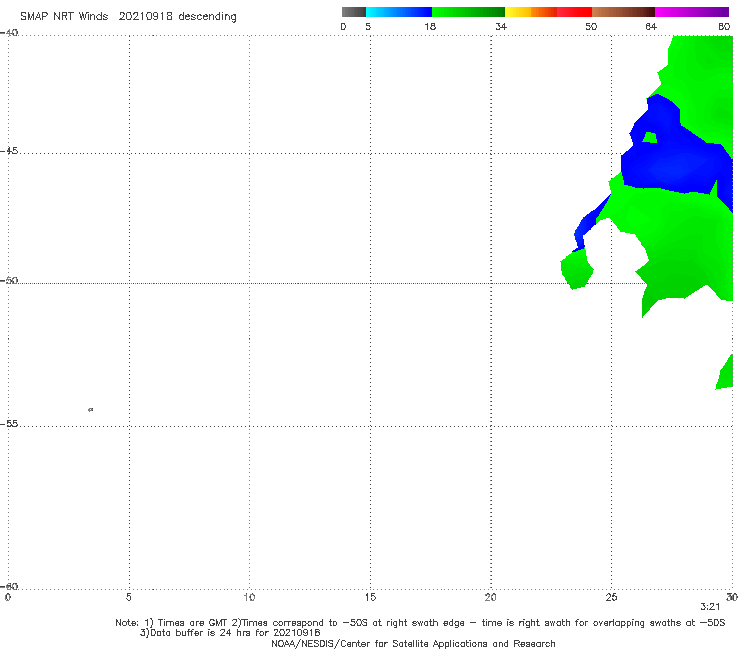Click the longitude axis label '15'
This screenshot has height=650, width=740.
[x=370, y=598]
